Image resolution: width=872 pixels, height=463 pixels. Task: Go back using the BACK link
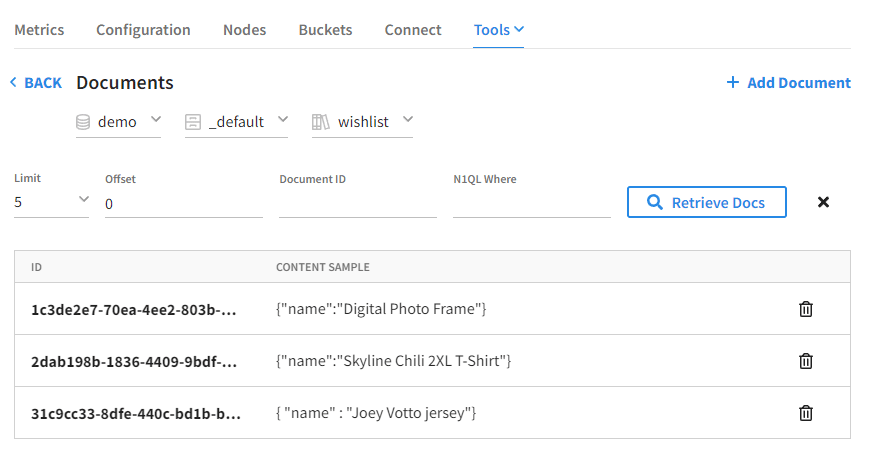(x=36, y=83)
